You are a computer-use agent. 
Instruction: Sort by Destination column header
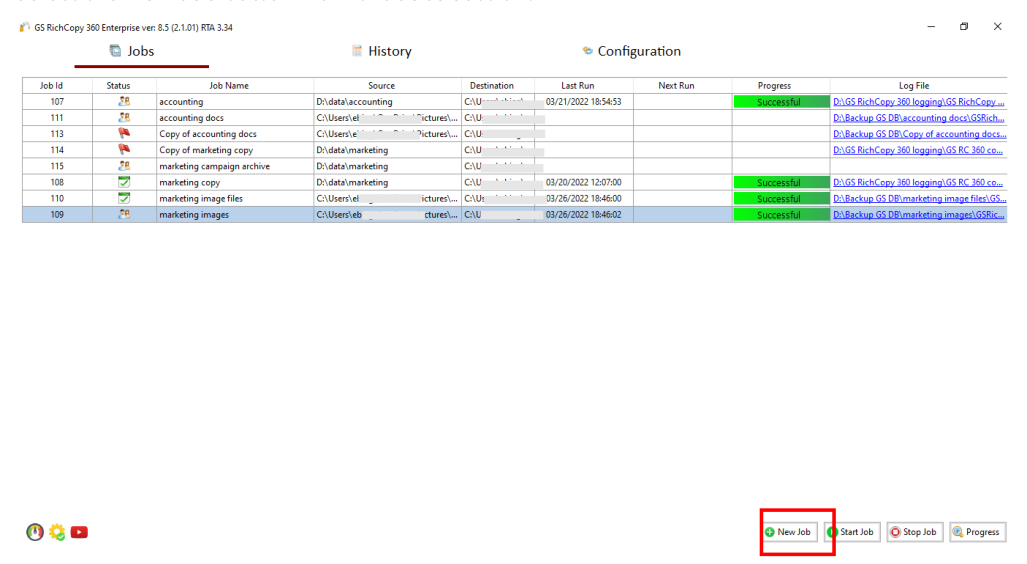point(498,85)
